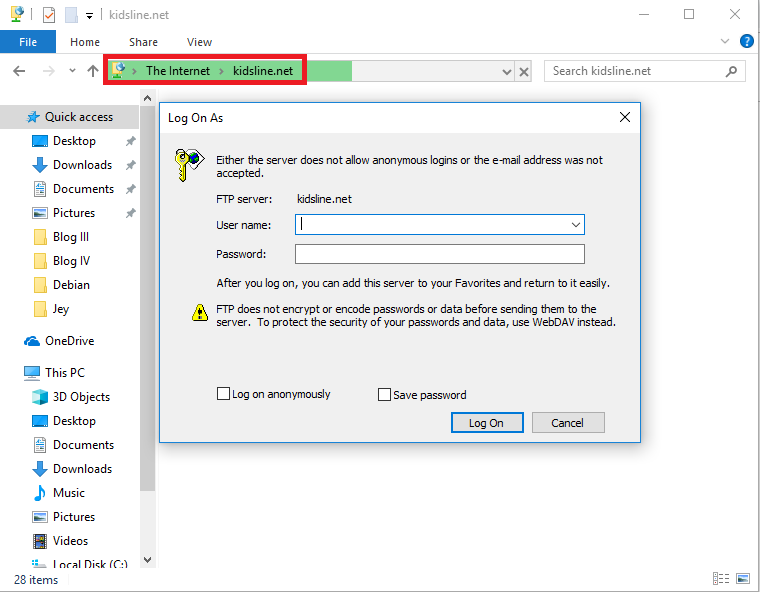
Task: Switch to the View ribbon tab
Action: [199, 42]
